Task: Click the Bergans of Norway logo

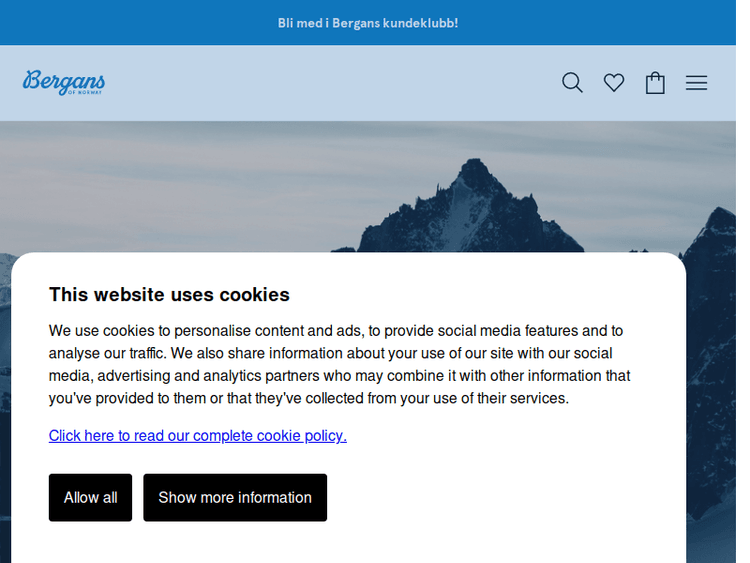Action: point(64,82)
